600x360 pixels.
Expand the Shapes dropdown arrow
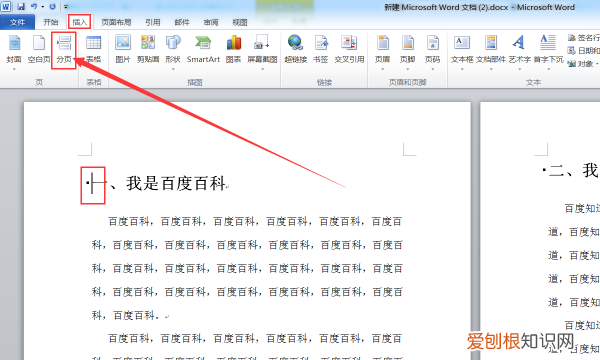tap(173, 69)
